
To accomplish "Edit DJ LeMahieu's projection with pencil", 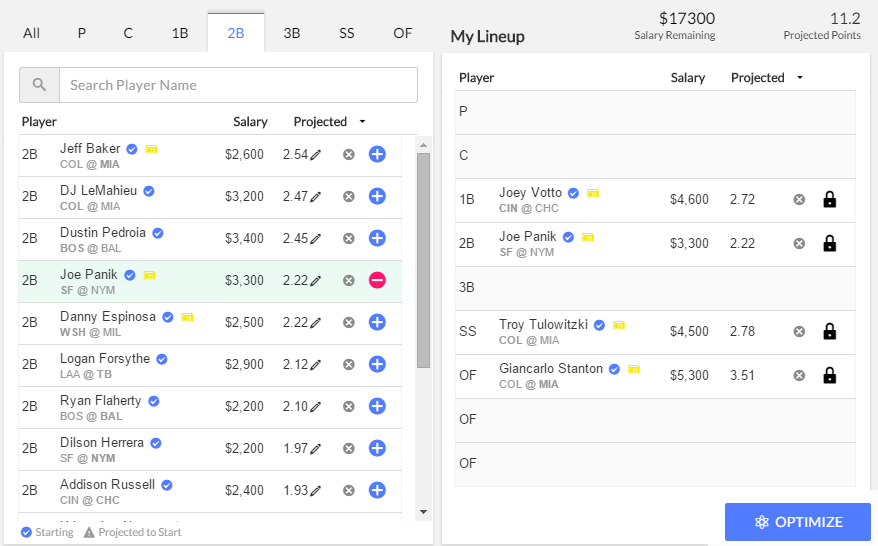I will pyautogui.click(x=316, y=197).
